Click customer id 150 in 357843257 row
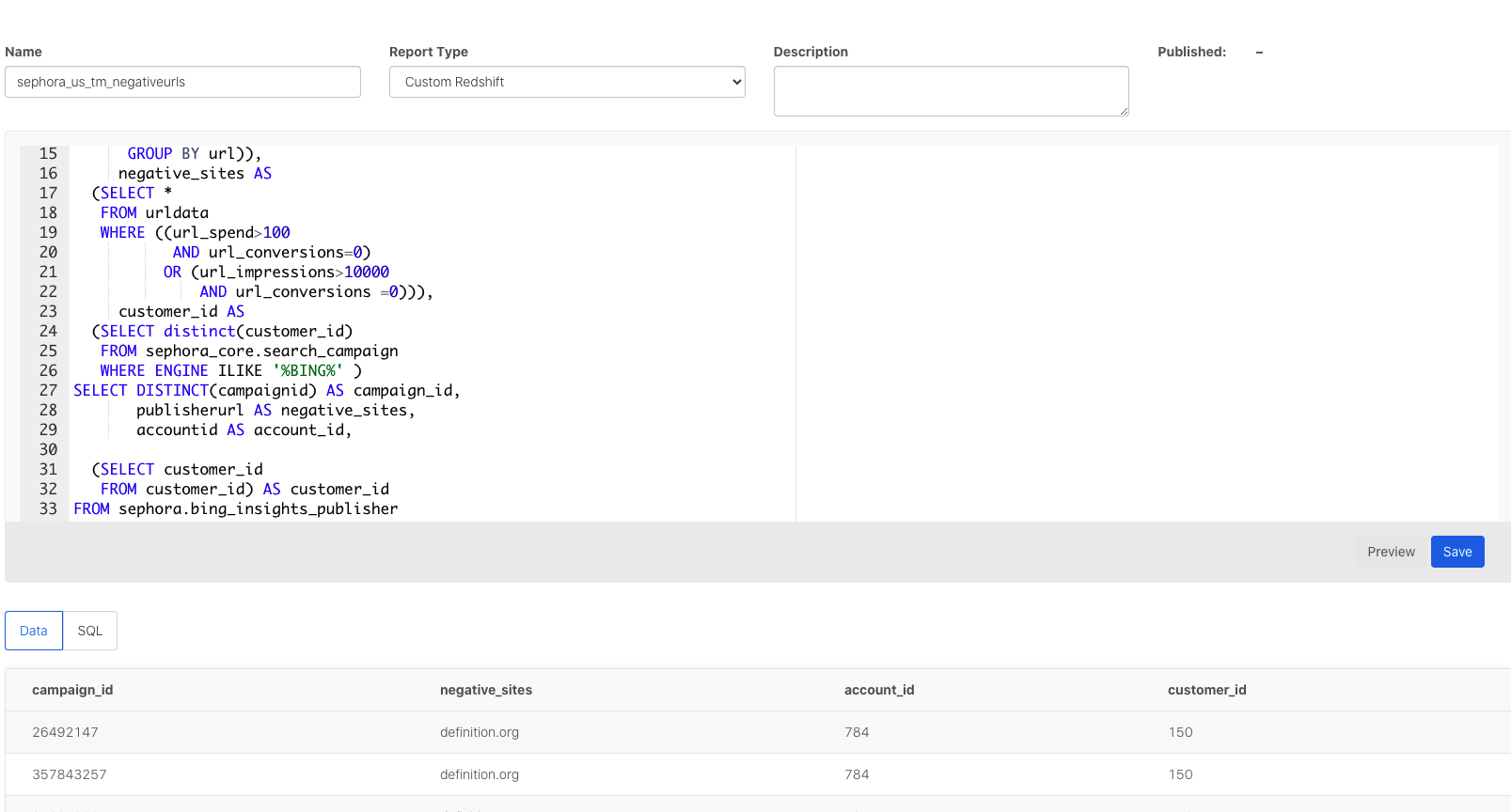Viewport: 1511px width, 812px height. (x=1180, y=774)
